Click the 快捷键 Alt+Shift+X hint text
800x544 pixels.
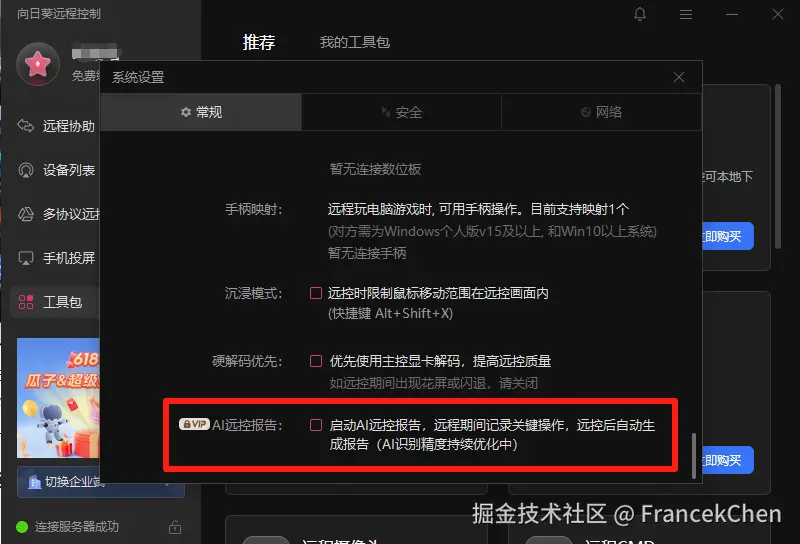(x=390, y=313)
